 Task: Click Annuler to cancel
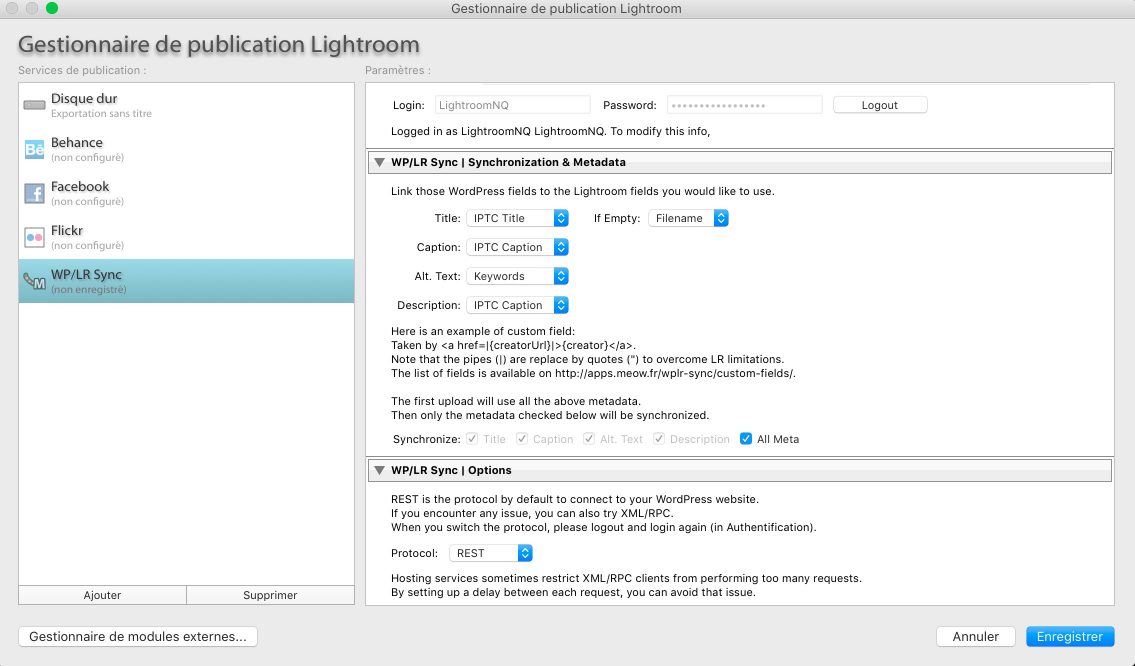click(975, 636)
